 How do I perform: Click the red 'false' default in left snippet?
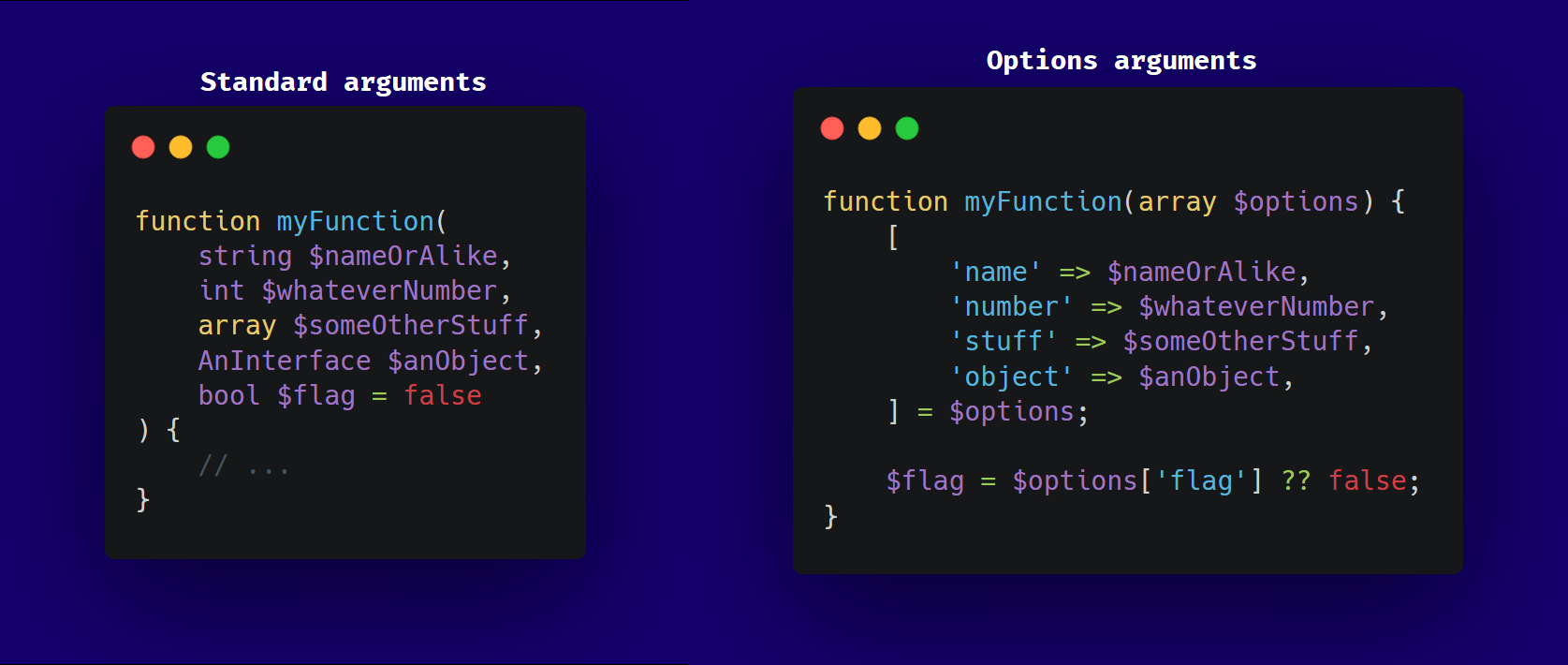(x=443, y=395)
